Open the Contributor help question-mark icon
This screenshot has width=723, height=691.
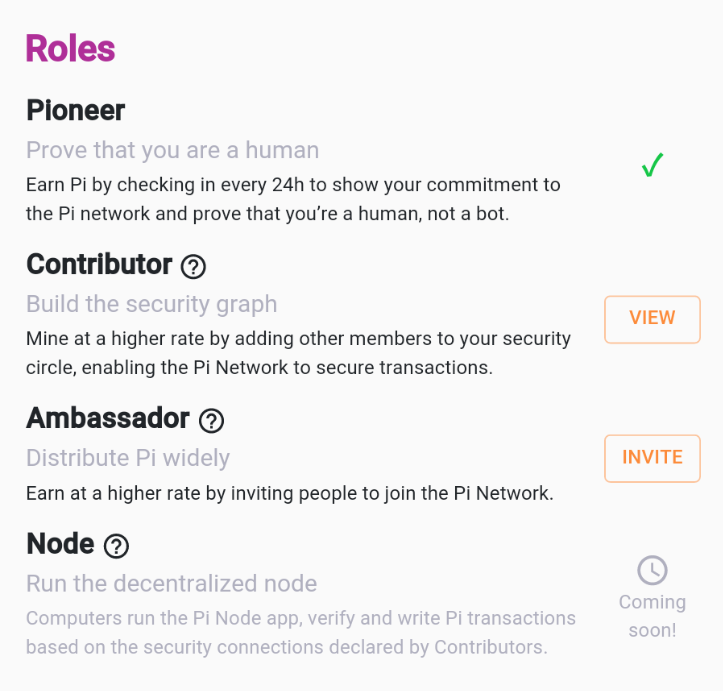(x=193, y=267)
